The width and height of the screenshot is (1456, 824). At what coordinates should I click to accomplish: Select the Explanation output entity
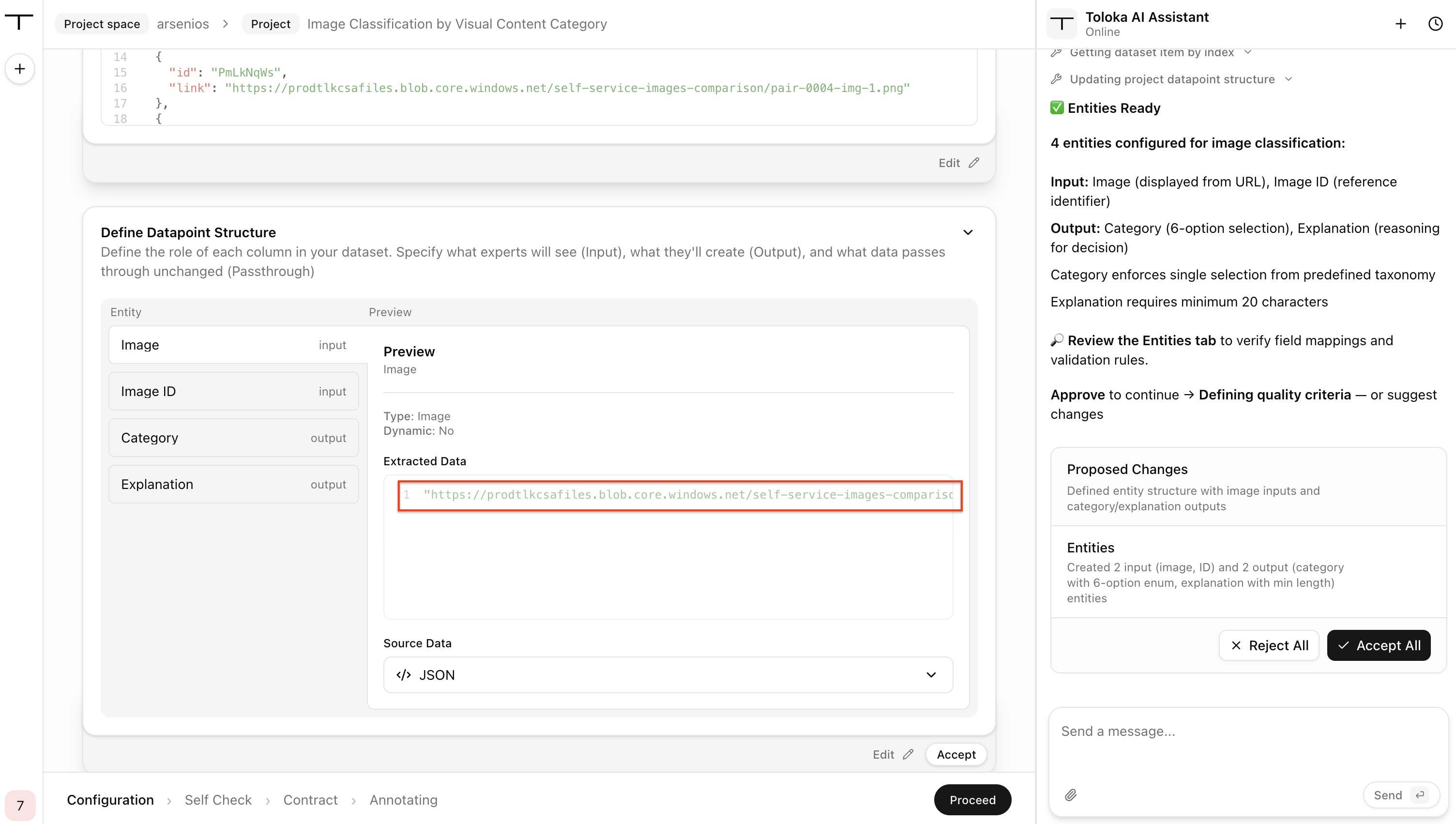[234, 484]
